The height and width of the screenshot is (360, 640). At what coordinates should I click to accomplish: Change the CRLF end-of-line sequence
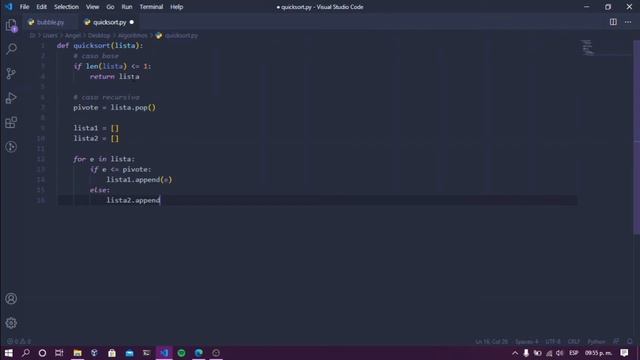pos(573,342)
